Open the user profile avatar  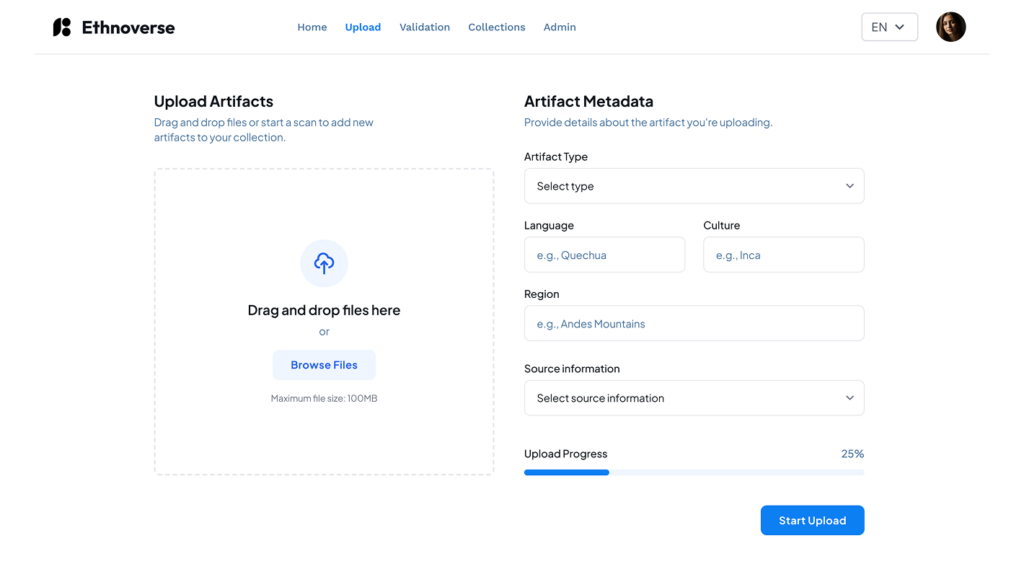coord(950,27)
